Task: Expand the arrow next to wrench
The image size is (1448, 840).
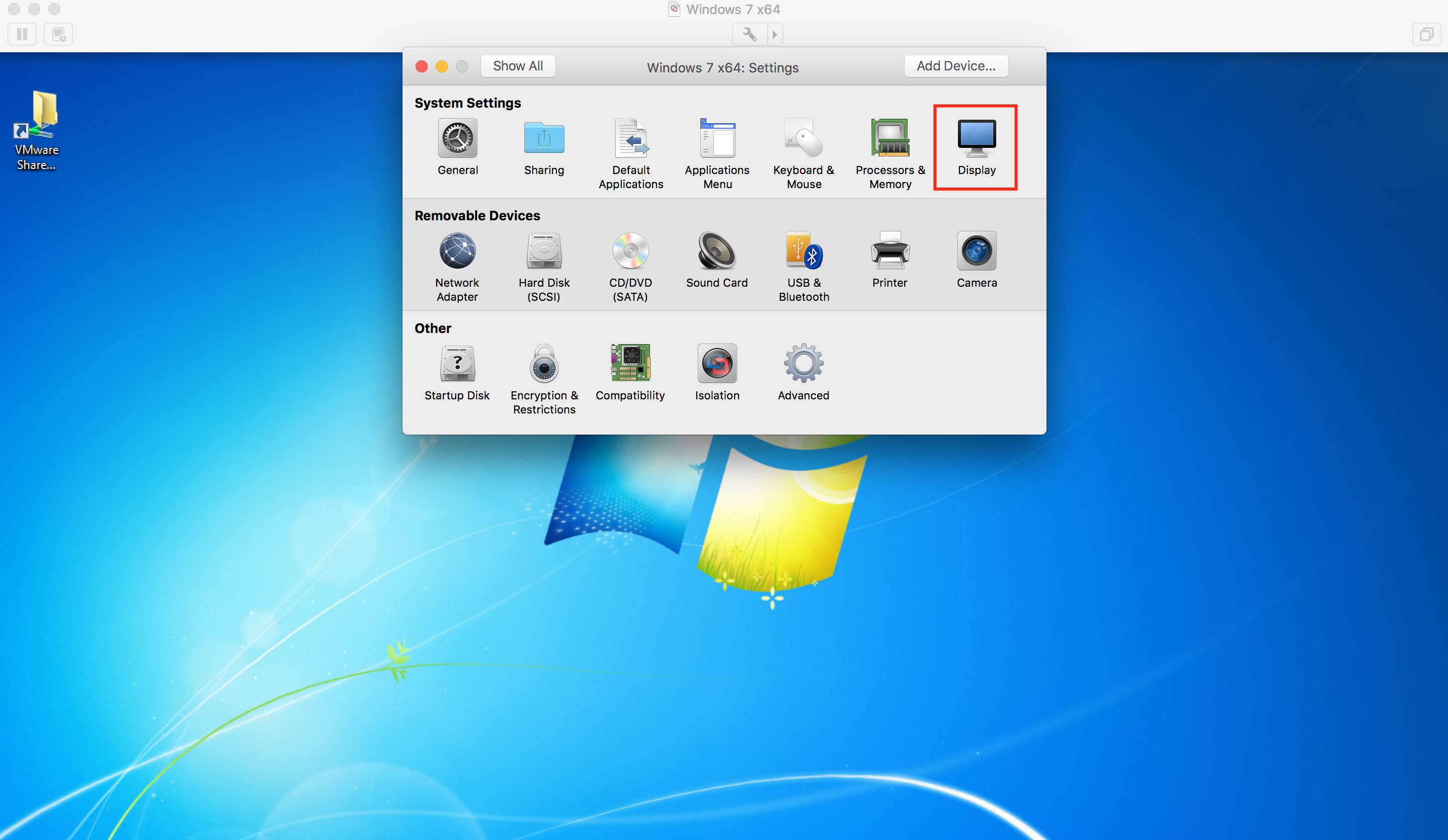Action: [x=775, y=35]
